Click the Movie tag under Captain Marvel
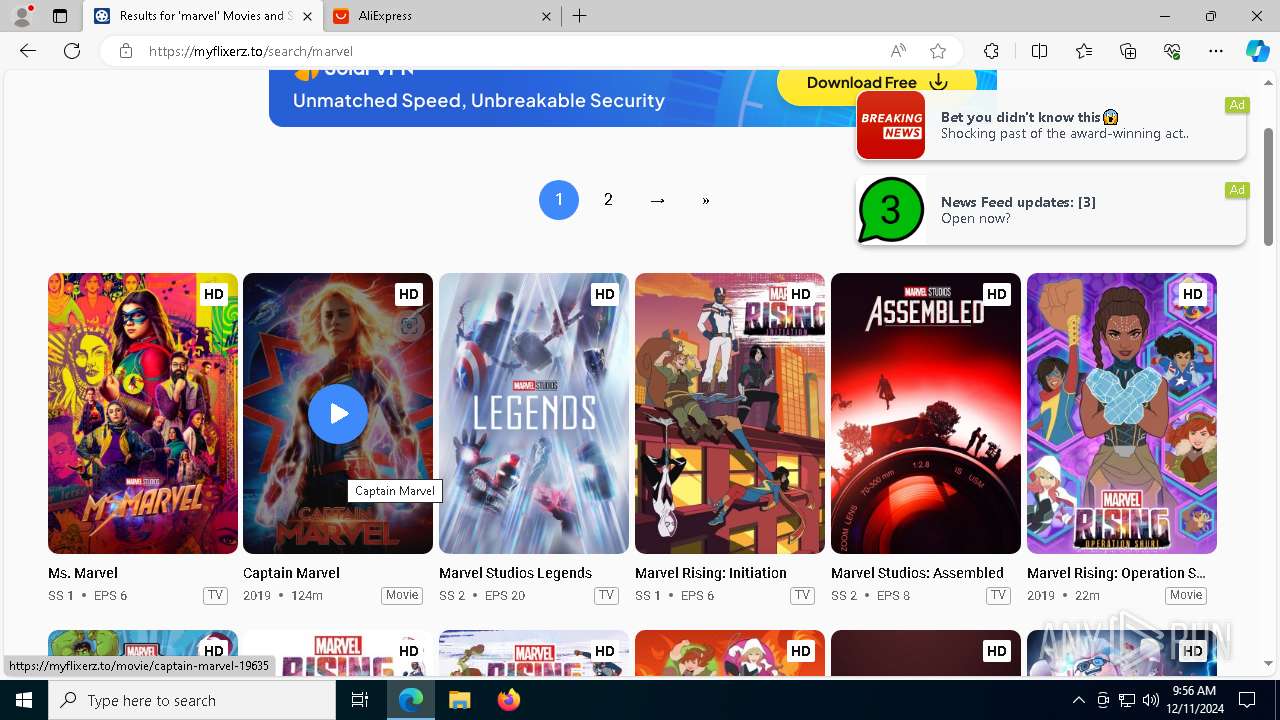 point(402,595)
